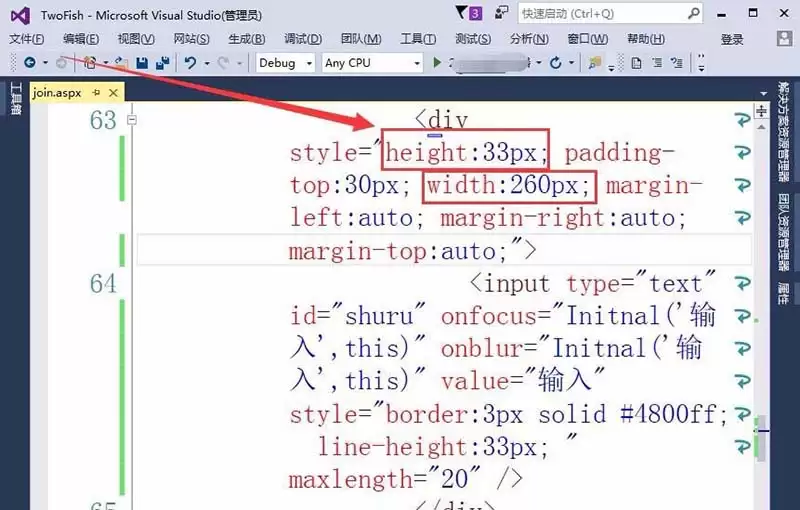Click the editor vertical scrollbar thumb
This screenshot has width=800, height=510.
point(761,438)
